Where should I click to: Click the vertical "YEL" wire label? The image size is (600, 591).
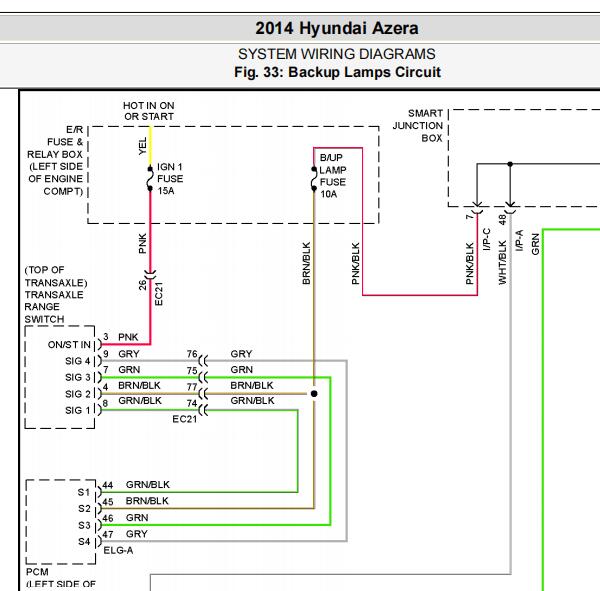point(142,146)
